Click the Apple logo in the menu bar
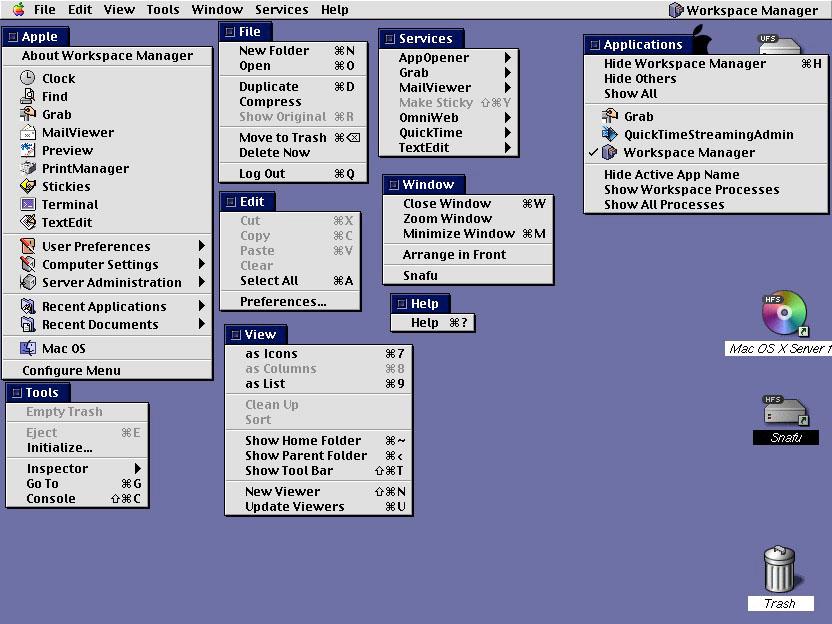Image resolution: width=832 pixels, height=624 pixels. pyautogui.click(x=19, y=9)
